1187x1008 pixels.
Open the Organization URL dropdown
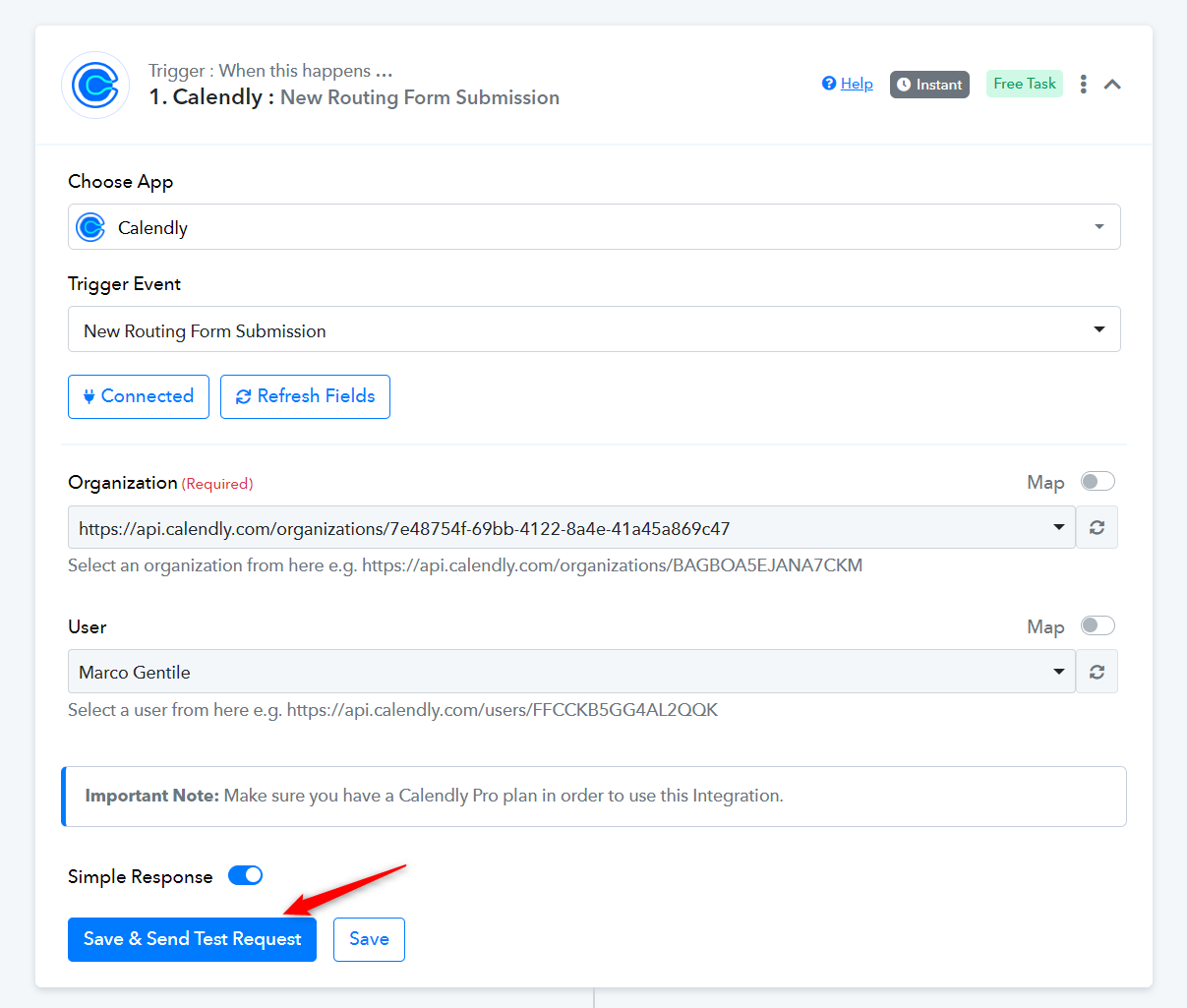[x=571, y=527]
